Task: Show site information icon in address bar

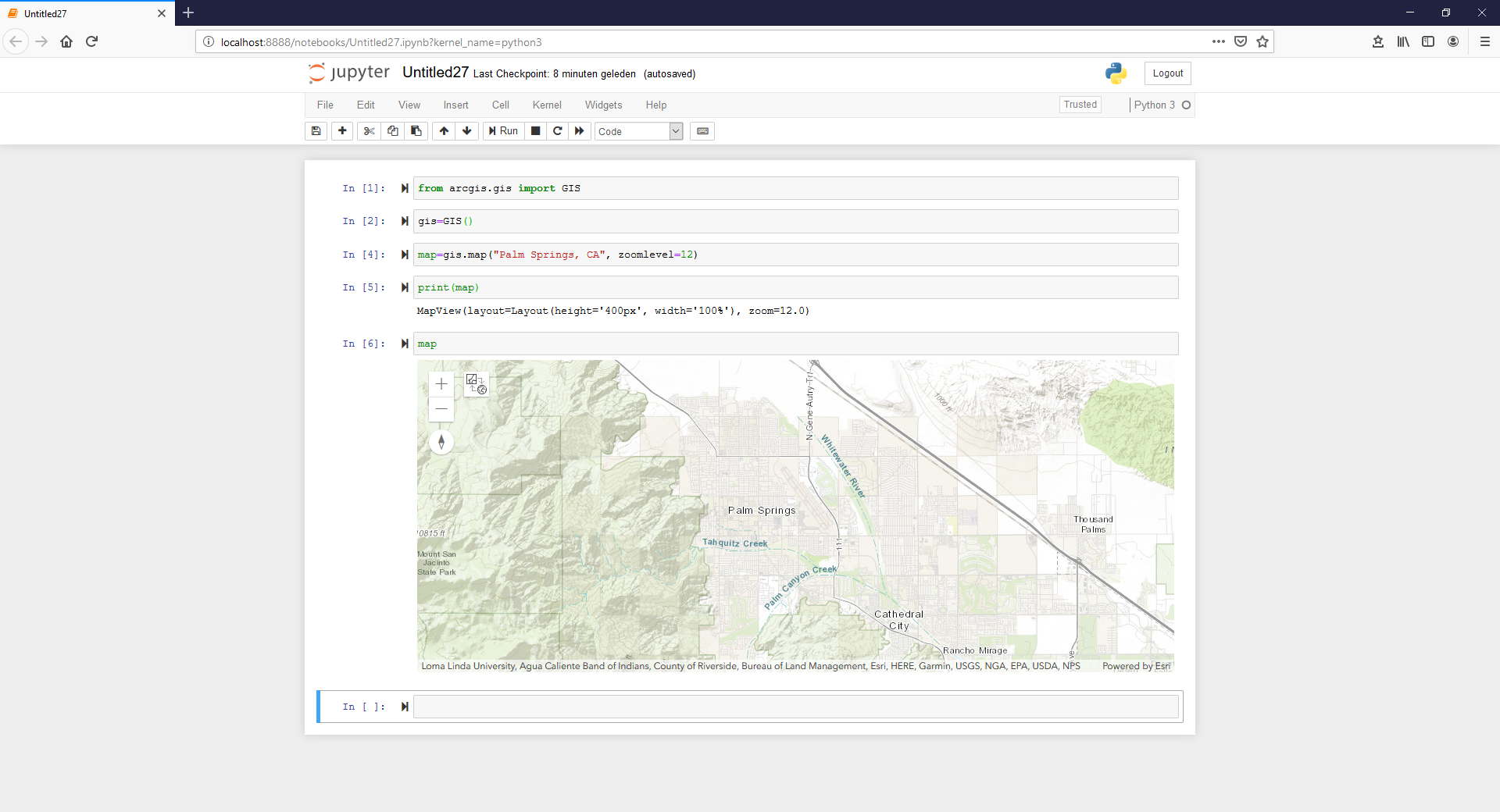Action: (x=209, y=42)
